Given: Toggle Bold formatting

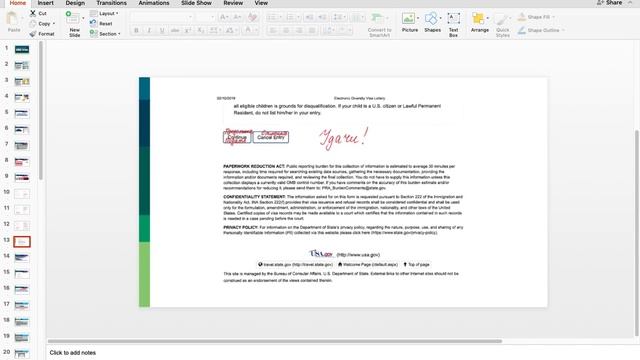Looking at the screenshot, I should 136,30.
